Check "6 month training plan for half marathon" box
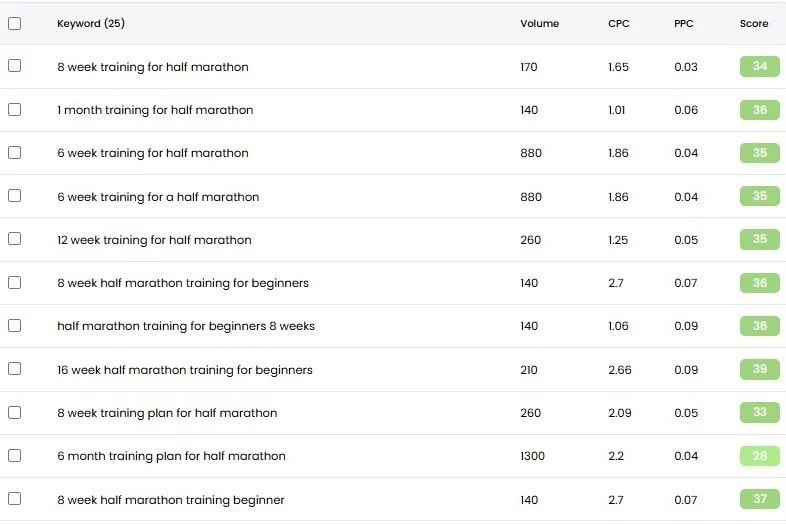Screen dimensions: 786x524 coord(14,455)
